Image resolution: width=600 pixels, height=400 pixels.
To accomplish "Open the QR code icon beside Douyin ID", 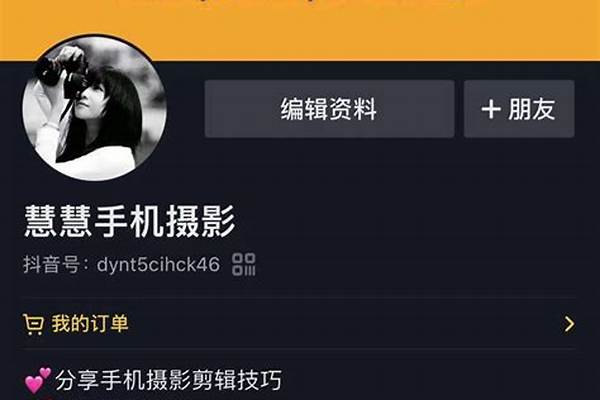I will pyautogui.click(x=244, y=264).
